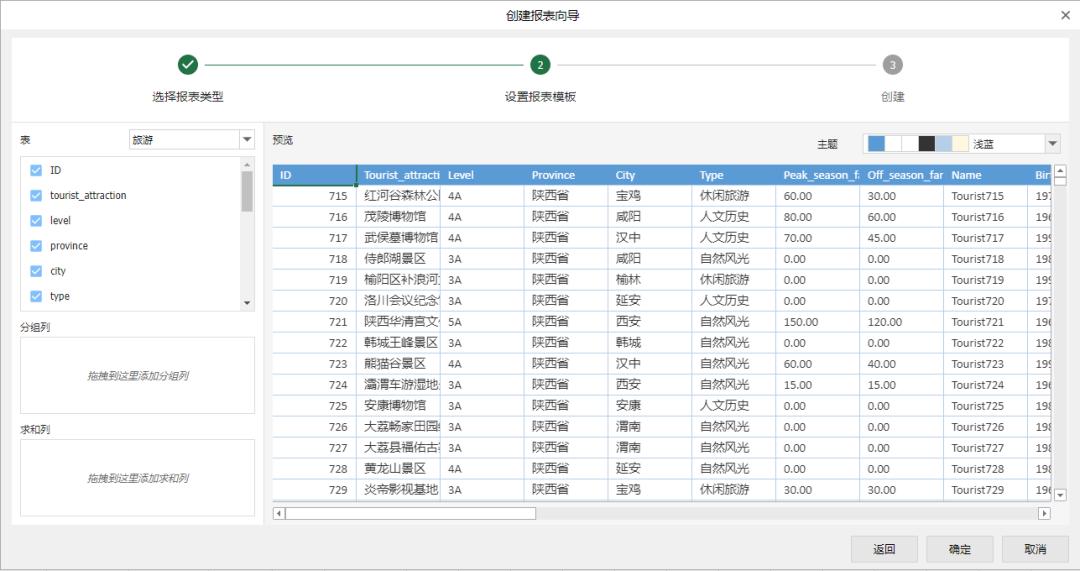Click the 熊猫谷景区 cell
The height and width of the screenshot is (571, 1080).
[398, 364]
